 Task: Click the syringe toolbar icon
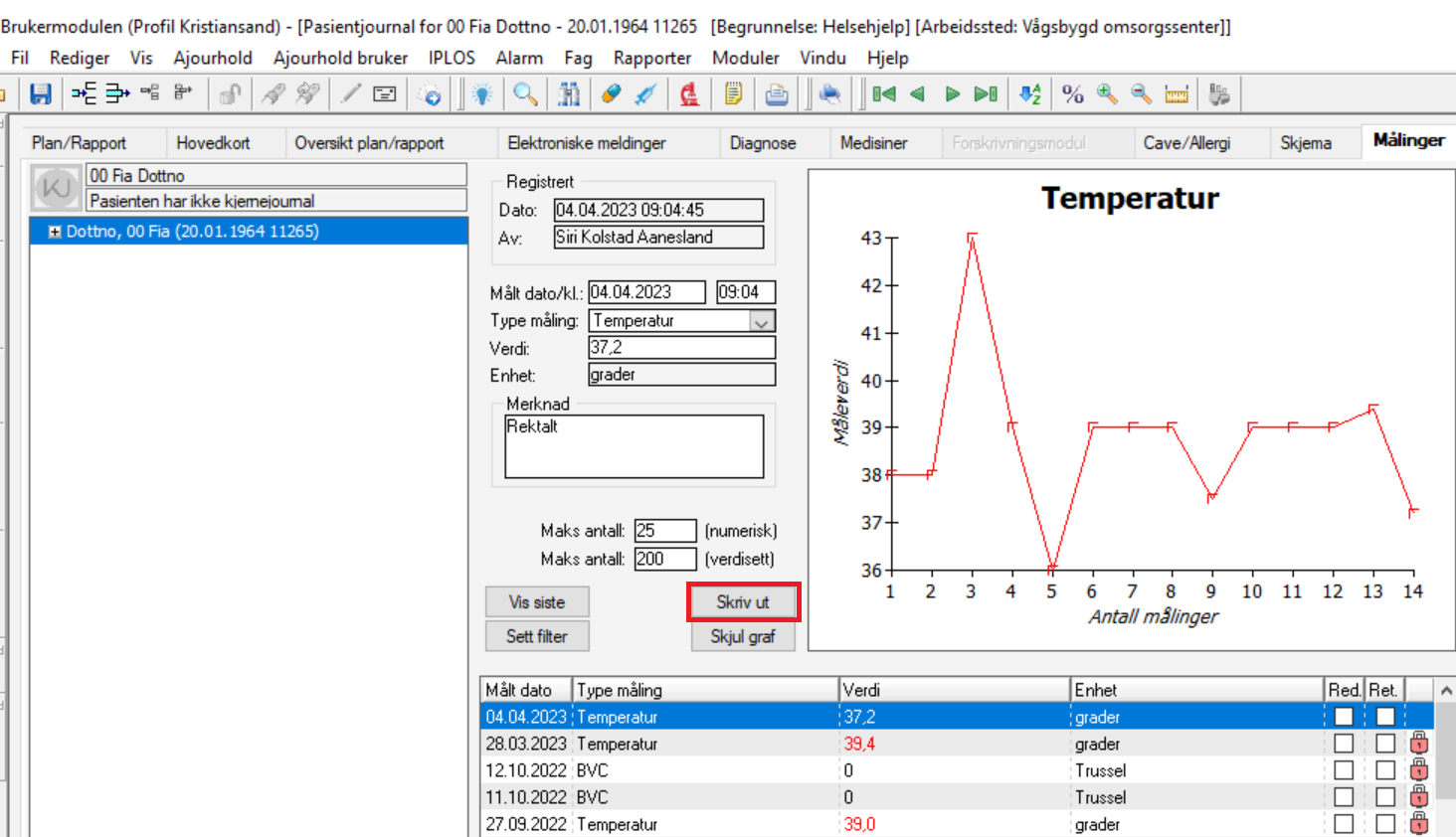(x=646, y=94)
